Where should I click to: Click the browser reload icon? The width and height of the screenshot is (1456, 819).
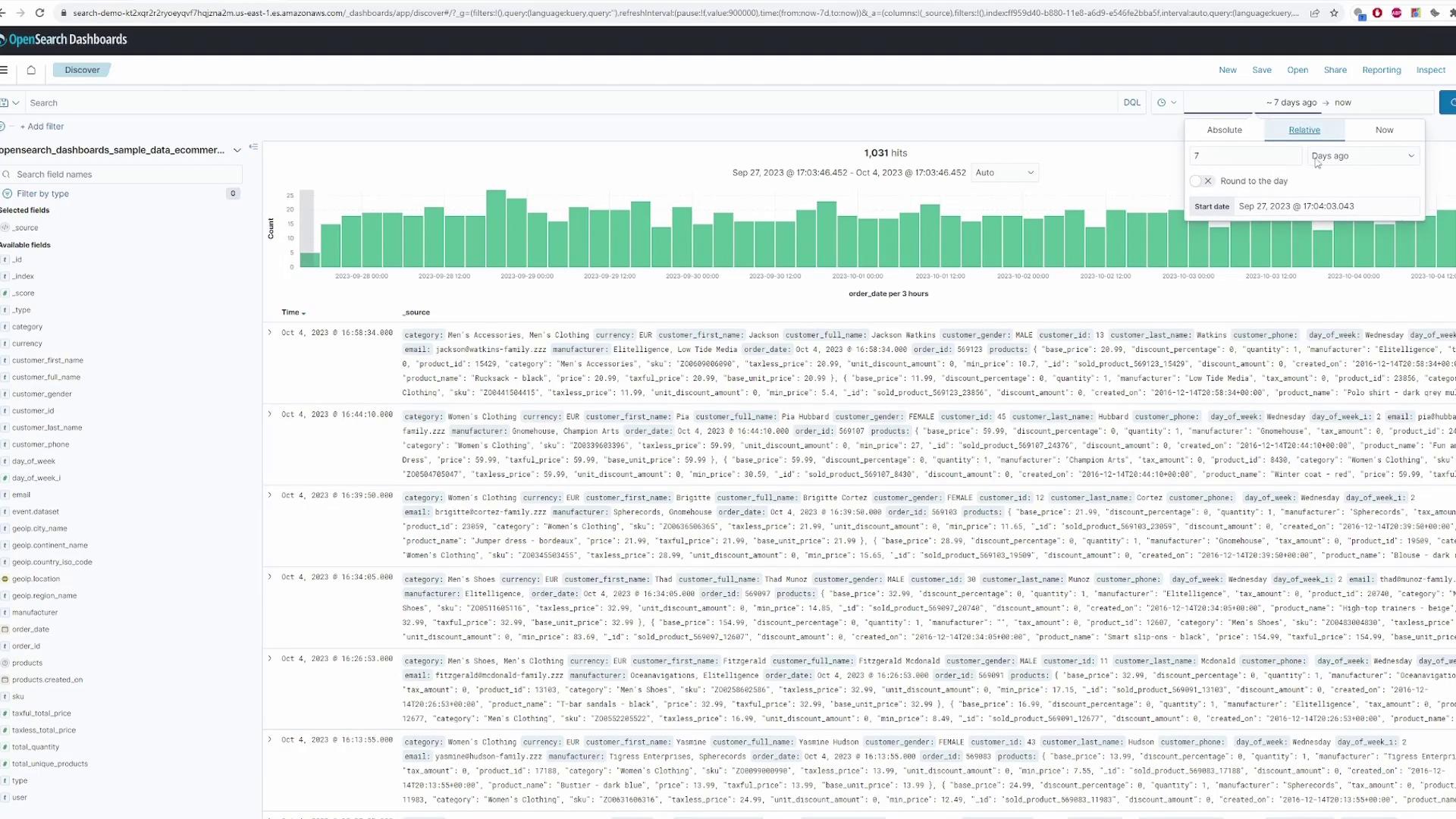pyautogui.click(x=39, y=13)
